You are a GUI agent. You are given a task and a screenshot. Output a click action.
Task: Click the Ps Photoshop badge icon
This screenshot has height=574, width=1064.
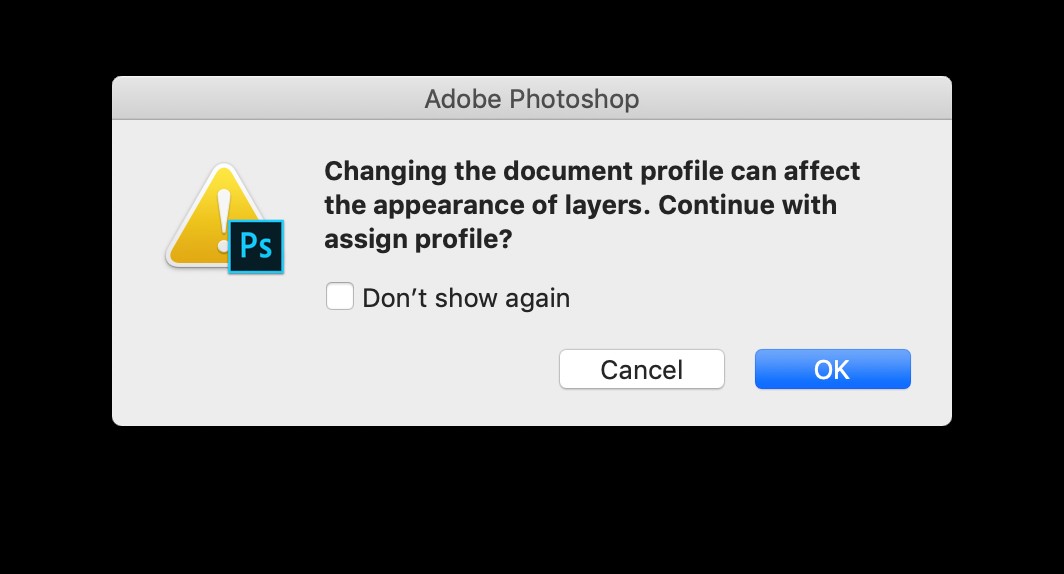point(256,246)
